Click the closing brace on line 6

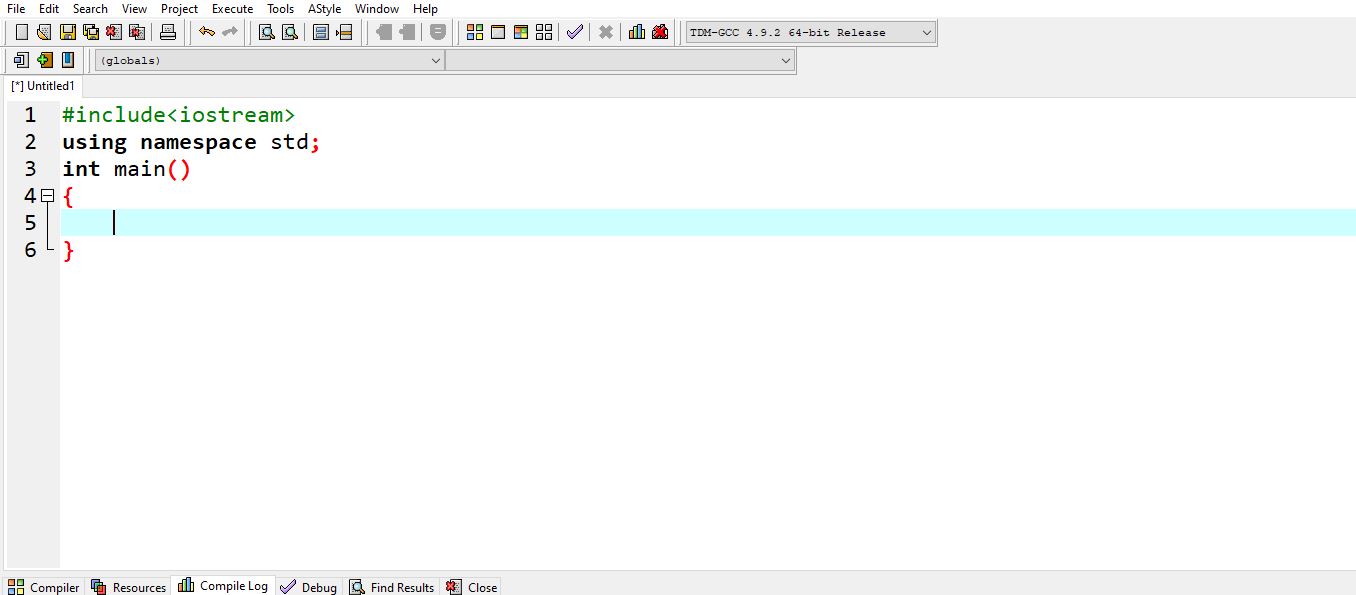[x=68, y=250]
